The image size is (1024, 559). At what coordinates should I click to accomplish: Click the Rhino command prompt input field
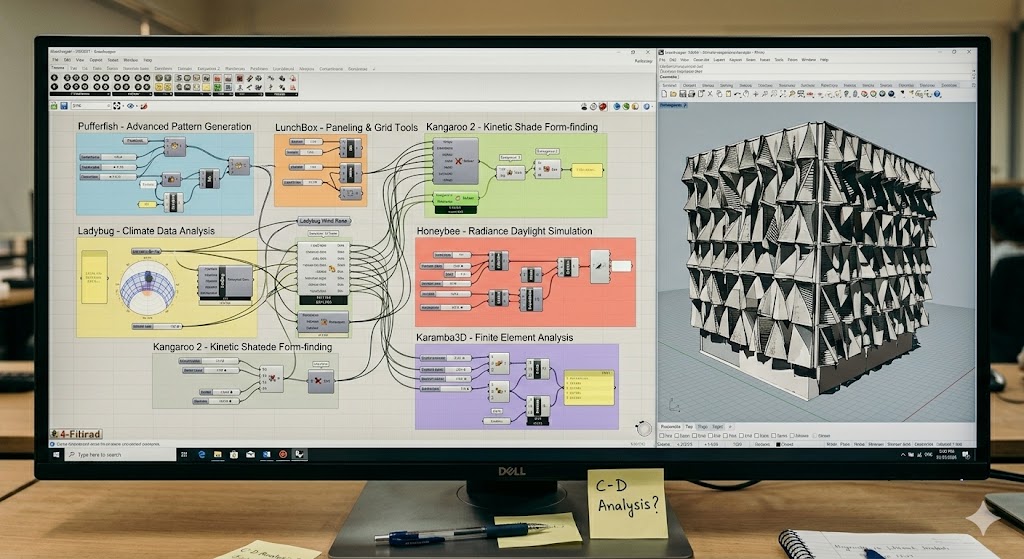tap(816, 77)
